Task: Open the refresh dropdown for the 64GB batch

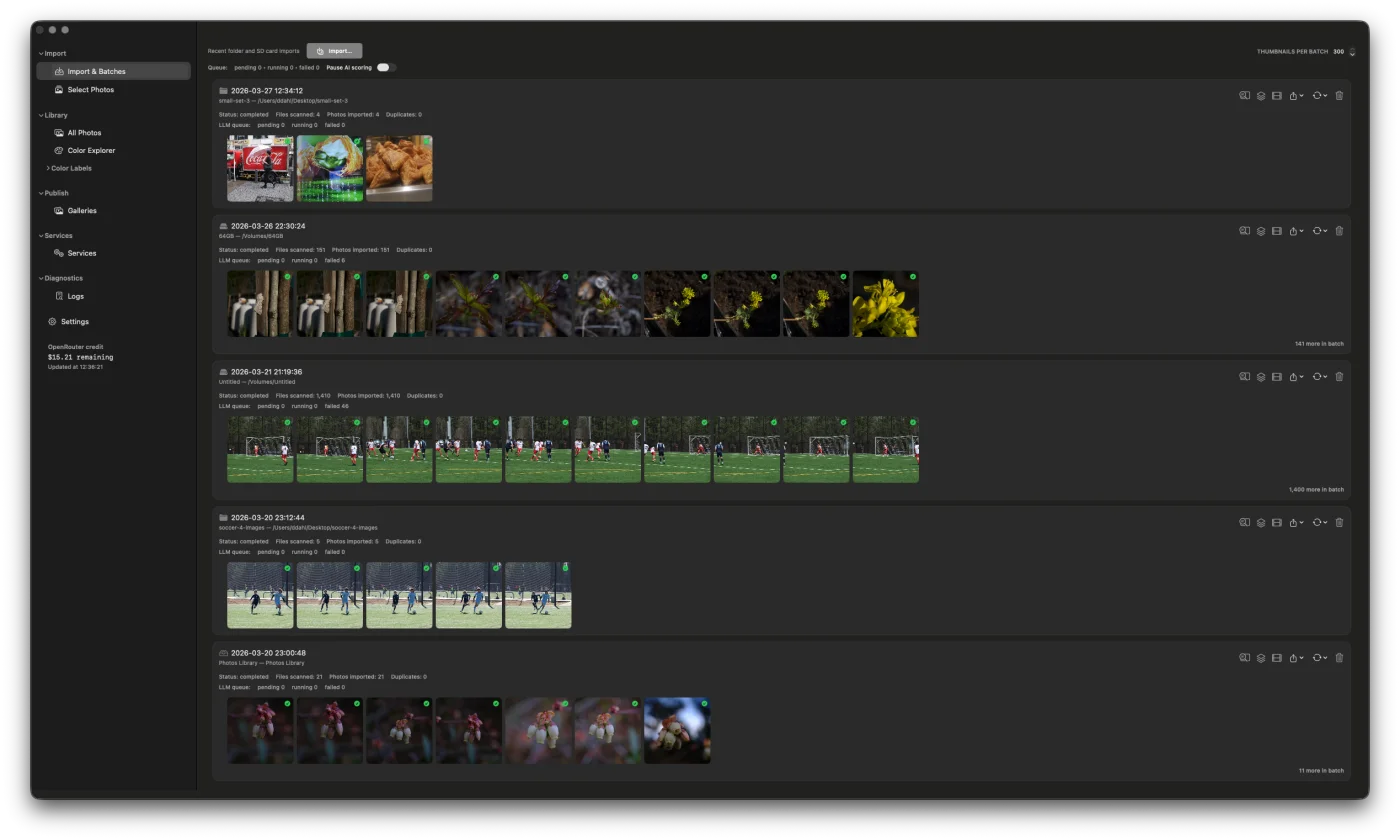Action: pyautogui.click(x=1319, y=231)
